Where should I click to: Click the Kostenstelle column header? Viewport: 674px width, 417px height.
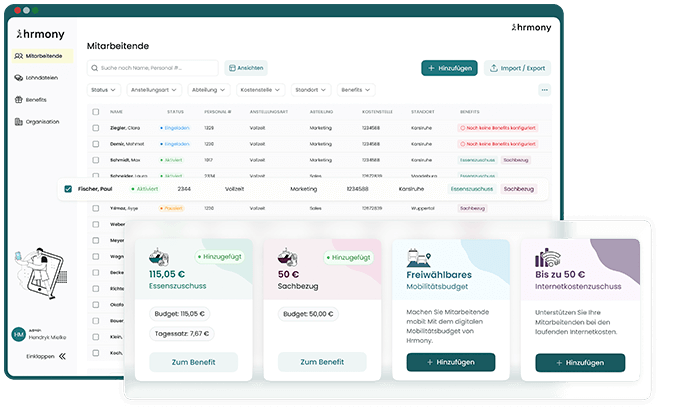click(377, 112)
